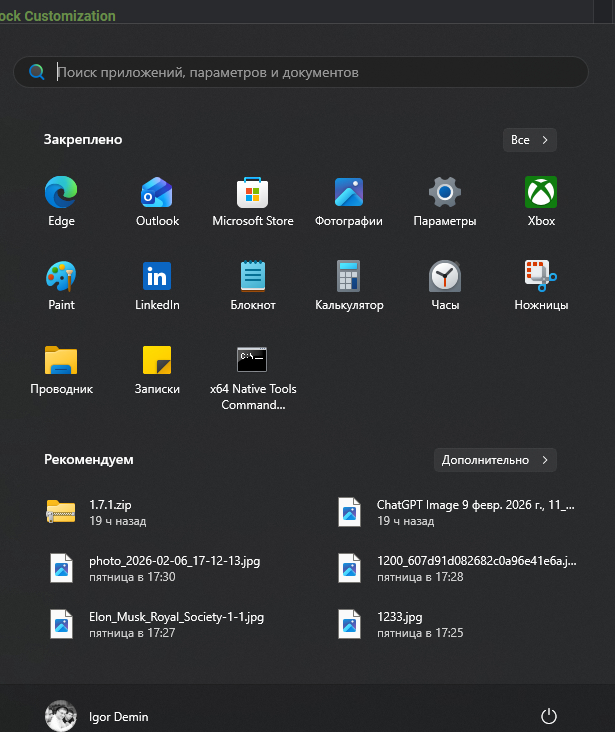Open the LinkedIn app
This screenshot has width=615, height=732.
point(157,285)
